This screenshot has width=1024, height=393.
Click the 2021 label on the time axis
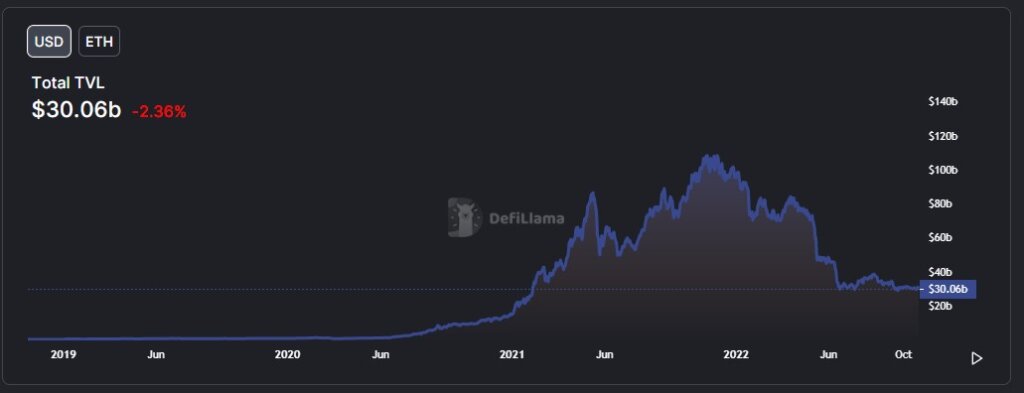click(x=512, y=355)
